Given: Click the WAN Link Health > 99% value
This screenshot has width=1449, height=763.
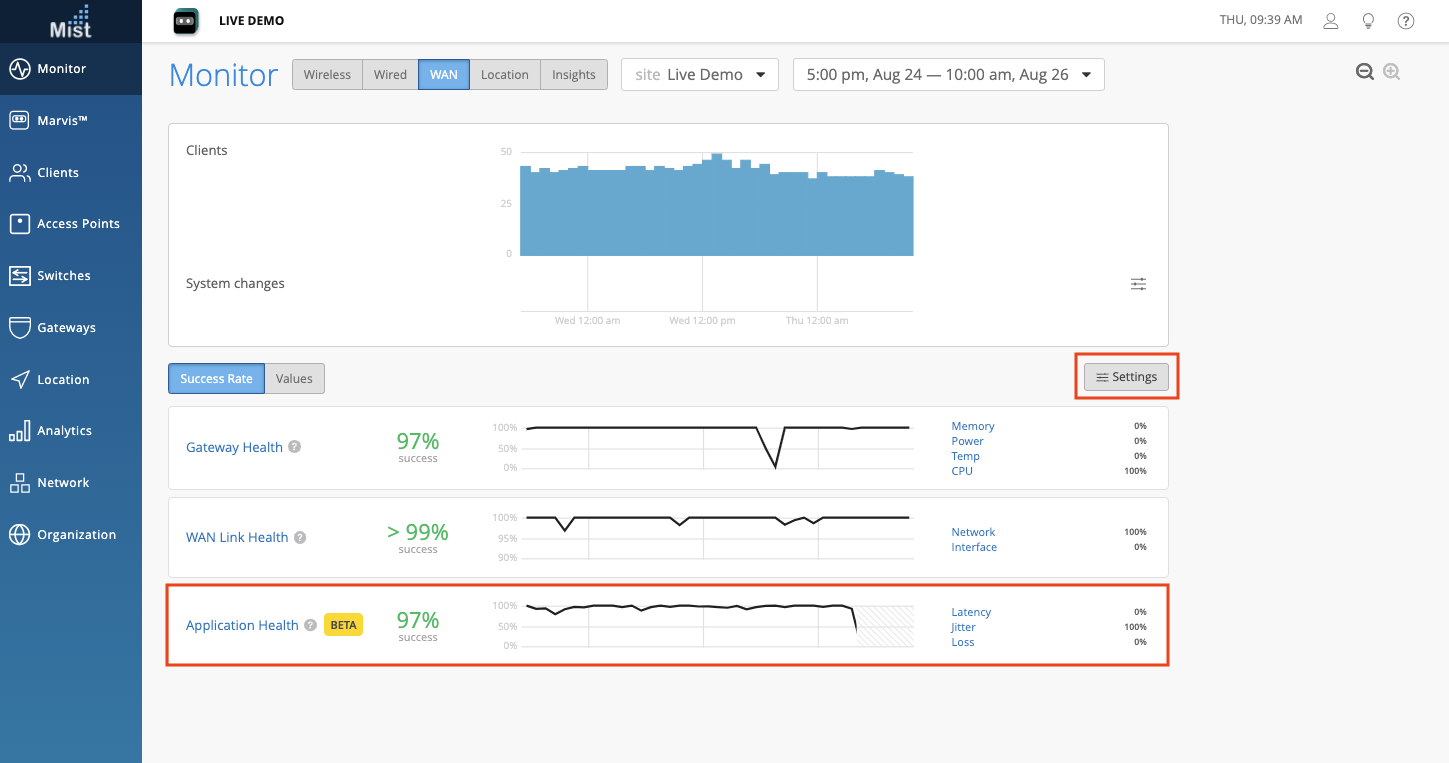Looking at the screenshot, I should click(x=418, y=532).
